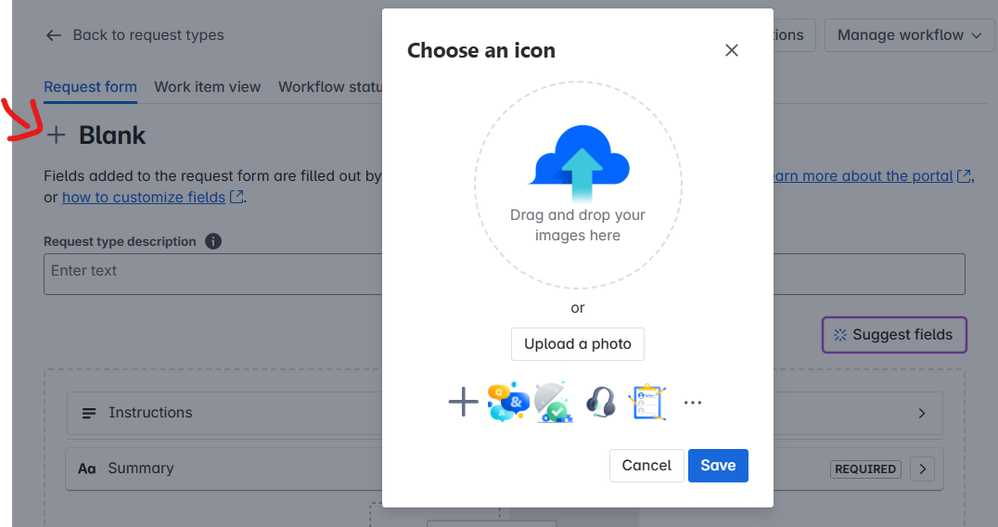
Task: Choose the Q&A chat bubbles icon
Action: (509, 402)
